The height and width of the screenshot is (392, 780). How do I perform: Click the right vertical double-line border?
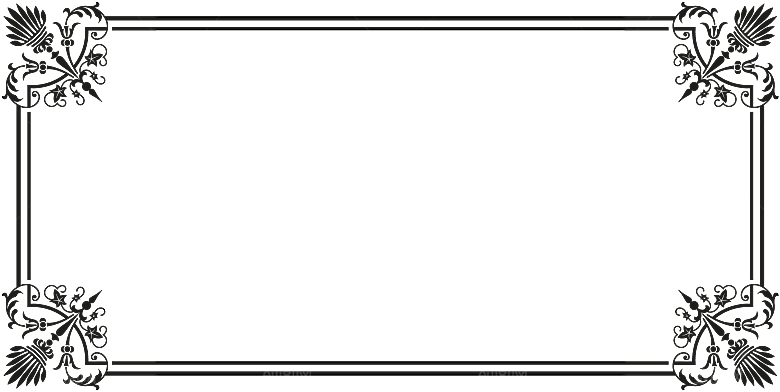click(757, 196)
